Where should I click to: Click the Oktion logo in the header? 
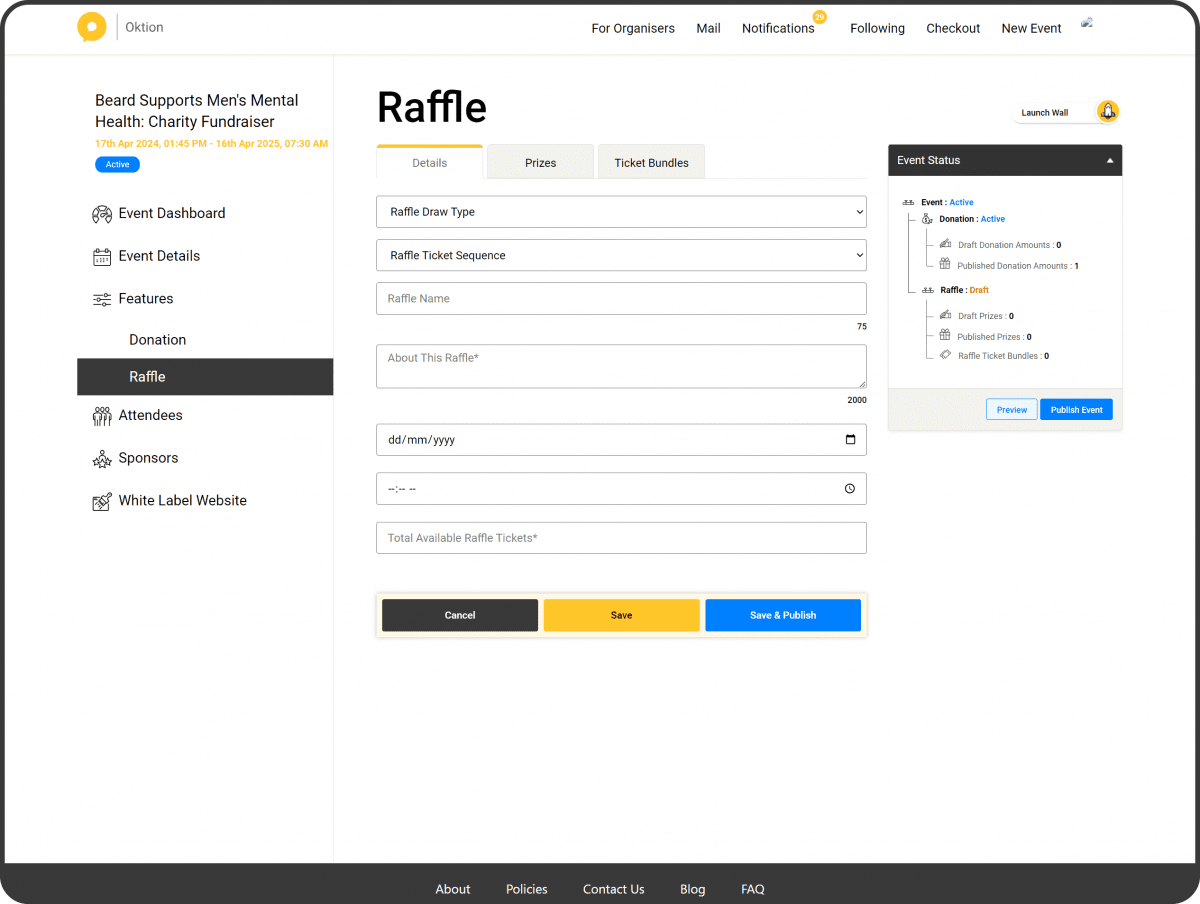pyautogui.click(x=92, y=27)
